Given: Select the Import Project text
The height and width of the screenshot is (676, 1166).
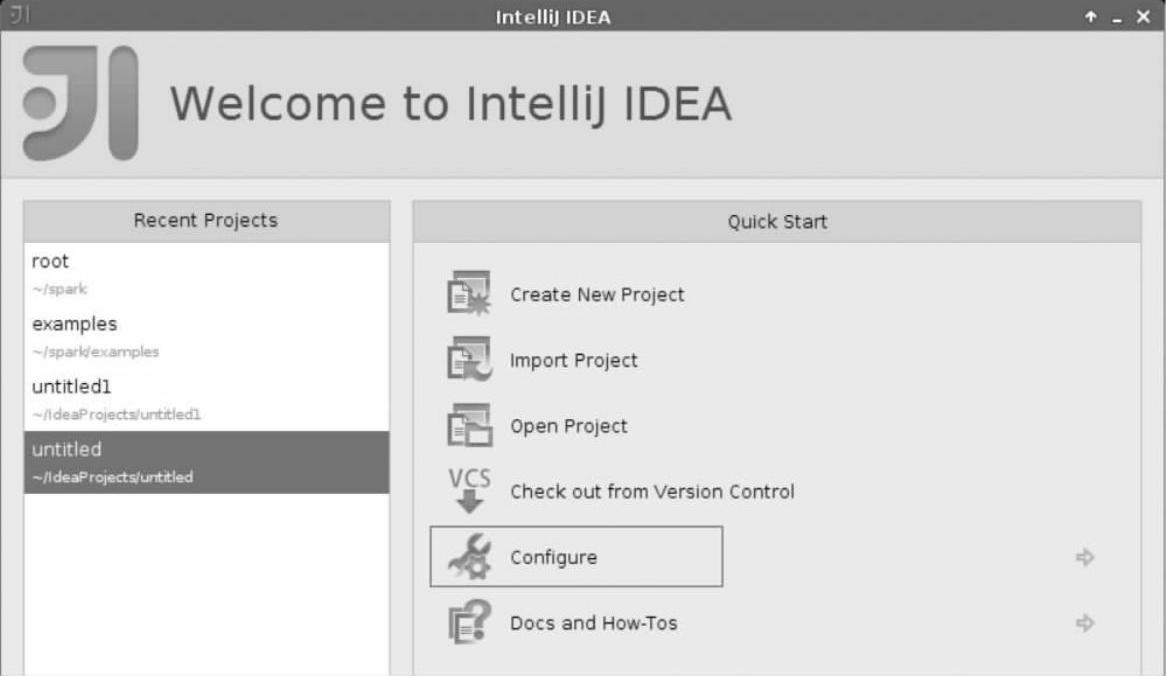Looking at the screenshot, I should pyautogui.click(x=574, y=361).
